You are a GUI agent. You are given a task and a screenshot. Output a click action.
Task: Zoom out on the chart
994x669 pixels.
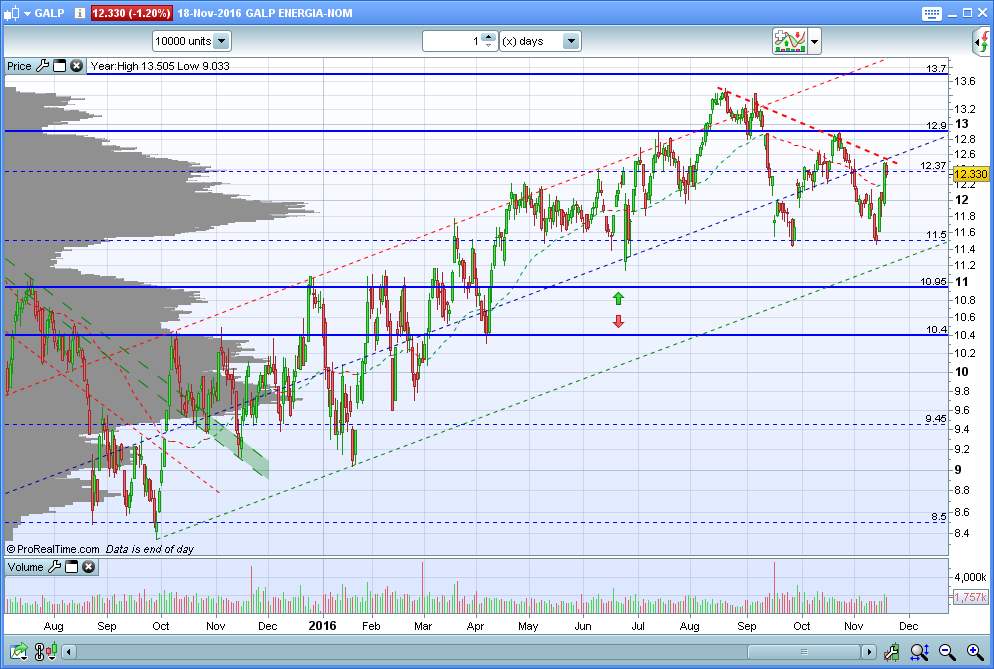pos(947,651)
